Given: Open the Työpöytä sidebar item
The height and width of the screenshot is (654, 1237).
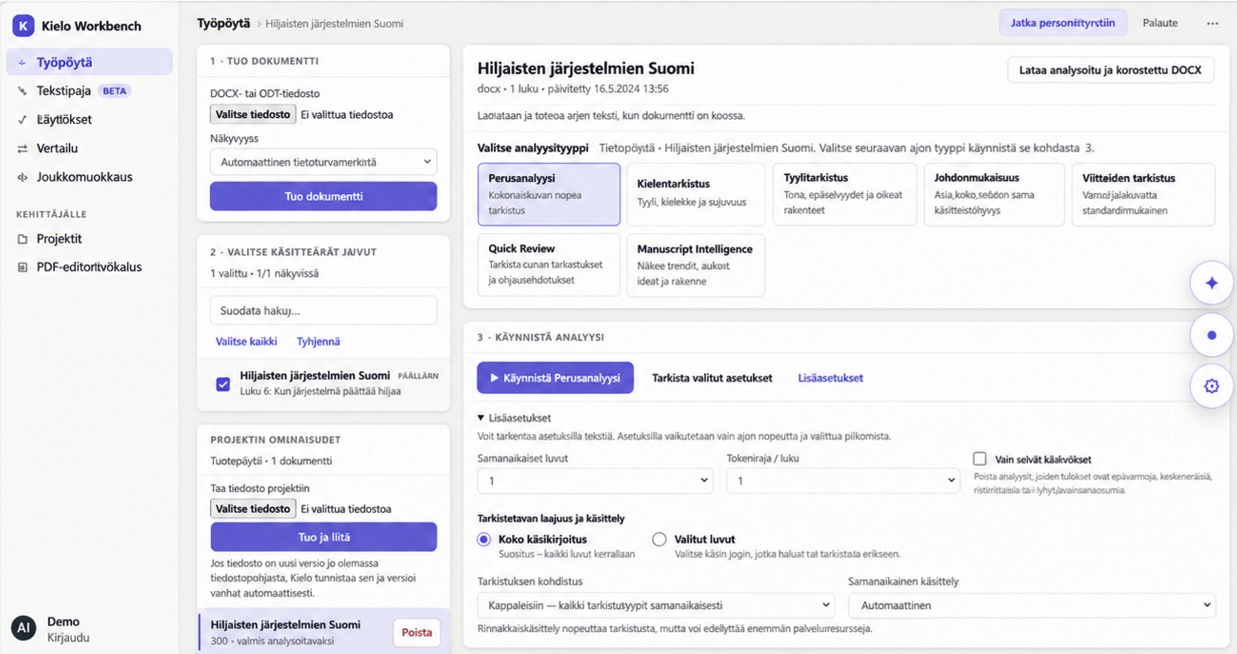Looking at the screenshot, I should (89, 62).
